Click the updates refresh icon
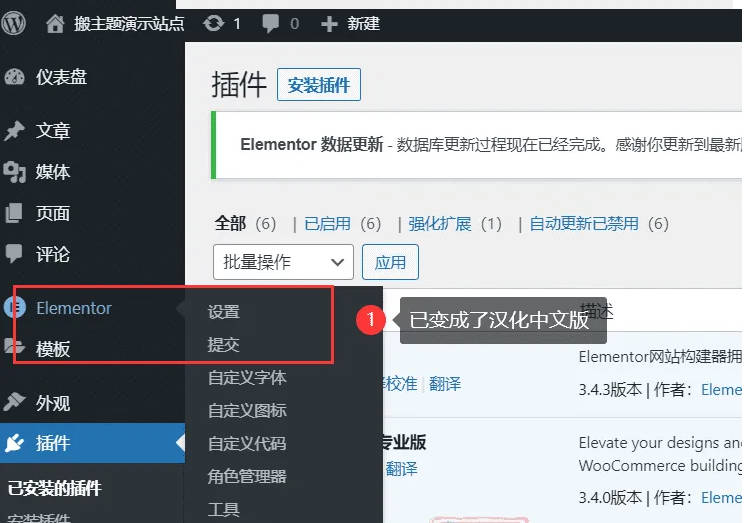This screenshot has height=523, width=744. click(x=214, y=23)
